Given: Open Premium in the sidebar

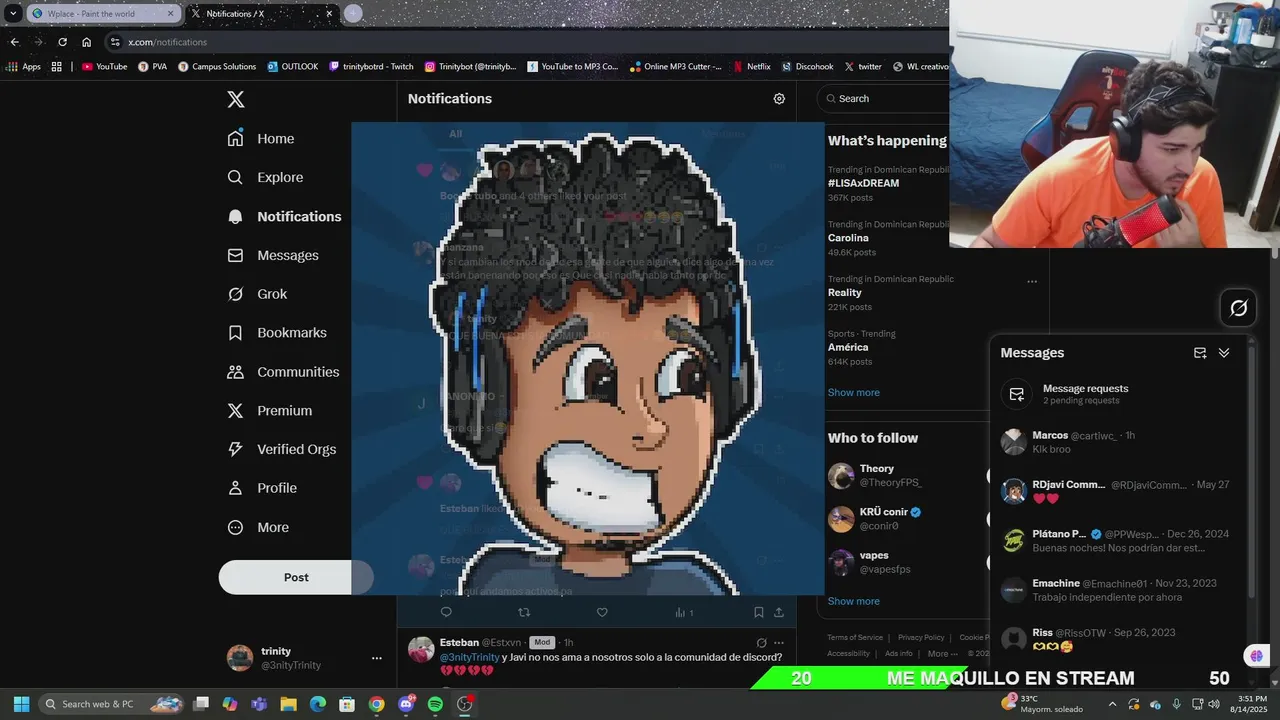Looking at the screenshot, I should 270,411.
